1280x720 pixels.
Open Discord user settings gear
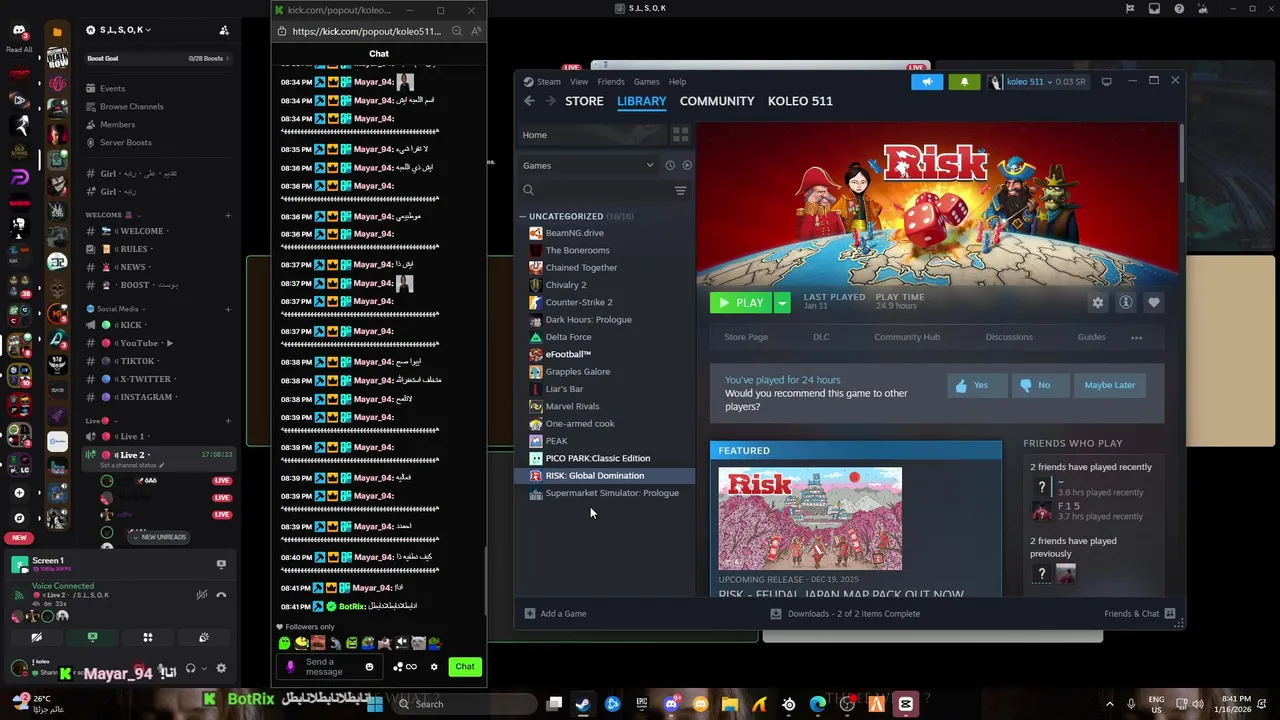pyautogui.click(x=221, y=669)
